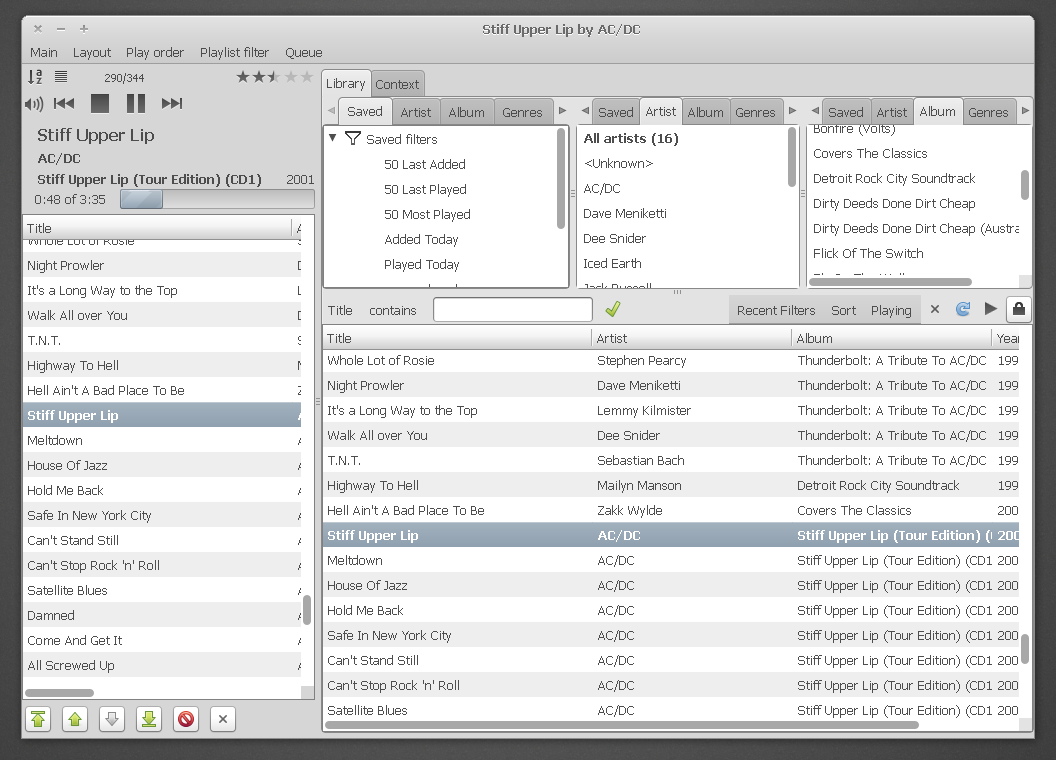Click the albums pane horizontal scrollbar
The width and height of the screenshot is (1056, 760).
pos(890,282)
